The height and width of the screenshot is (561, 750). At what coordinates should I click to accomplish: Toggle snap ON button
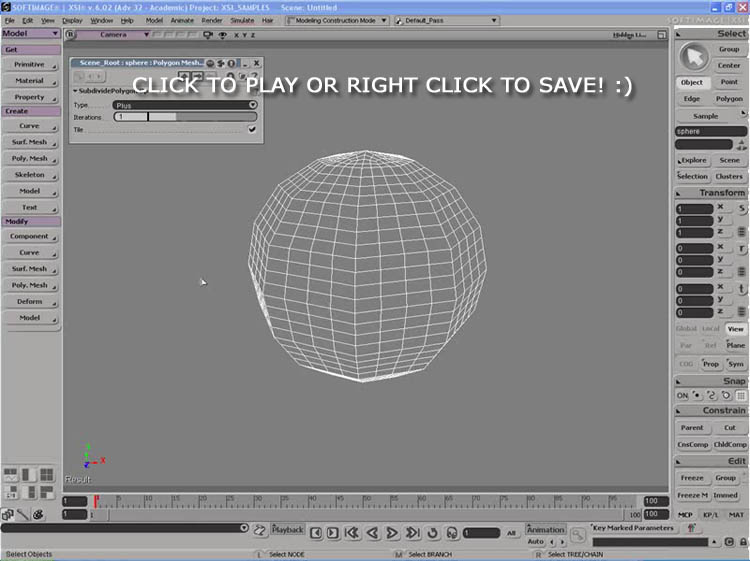(683, 395)
